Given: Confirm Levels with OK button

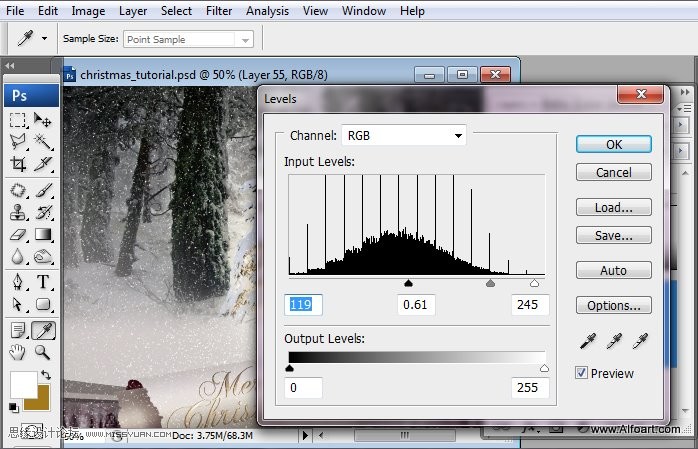Looking at the screenshot, I should pos(614,144).
